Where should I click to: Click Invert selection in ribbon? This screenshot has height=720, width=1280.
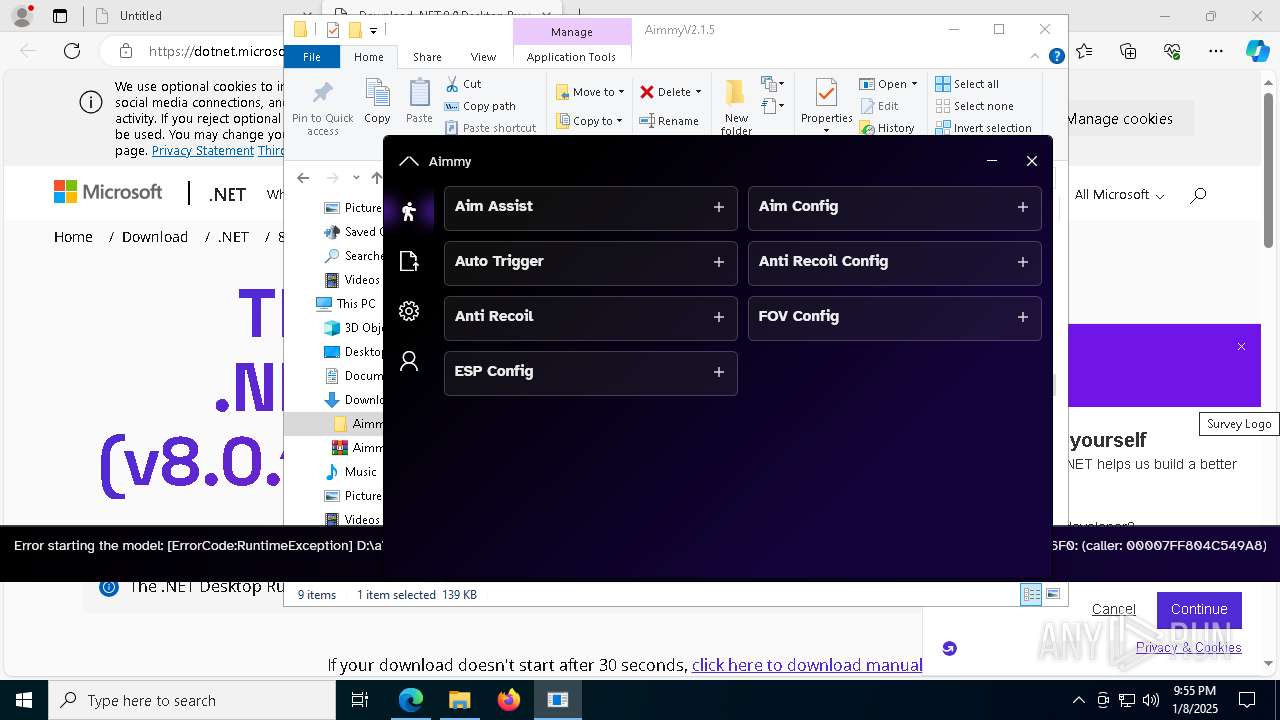983,128
